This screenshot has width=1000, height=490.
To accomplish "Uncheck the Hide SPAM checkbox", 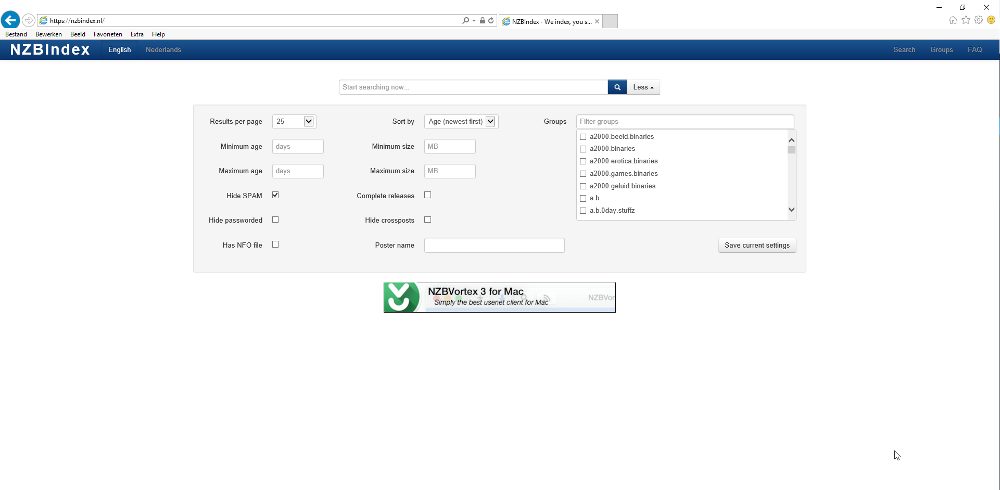I will pos(275,195).
